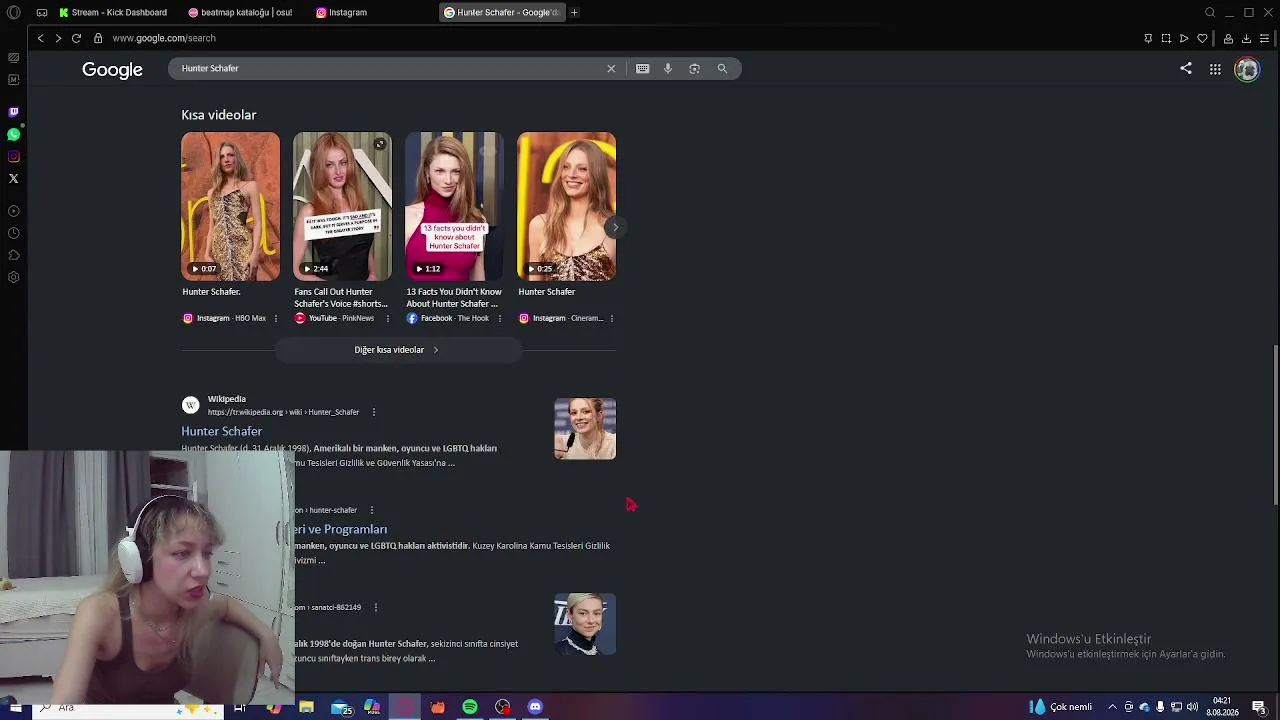Open the Opera menu logo
The width and height of the screenshot is (1280, 720).
[x=13, y=12]
